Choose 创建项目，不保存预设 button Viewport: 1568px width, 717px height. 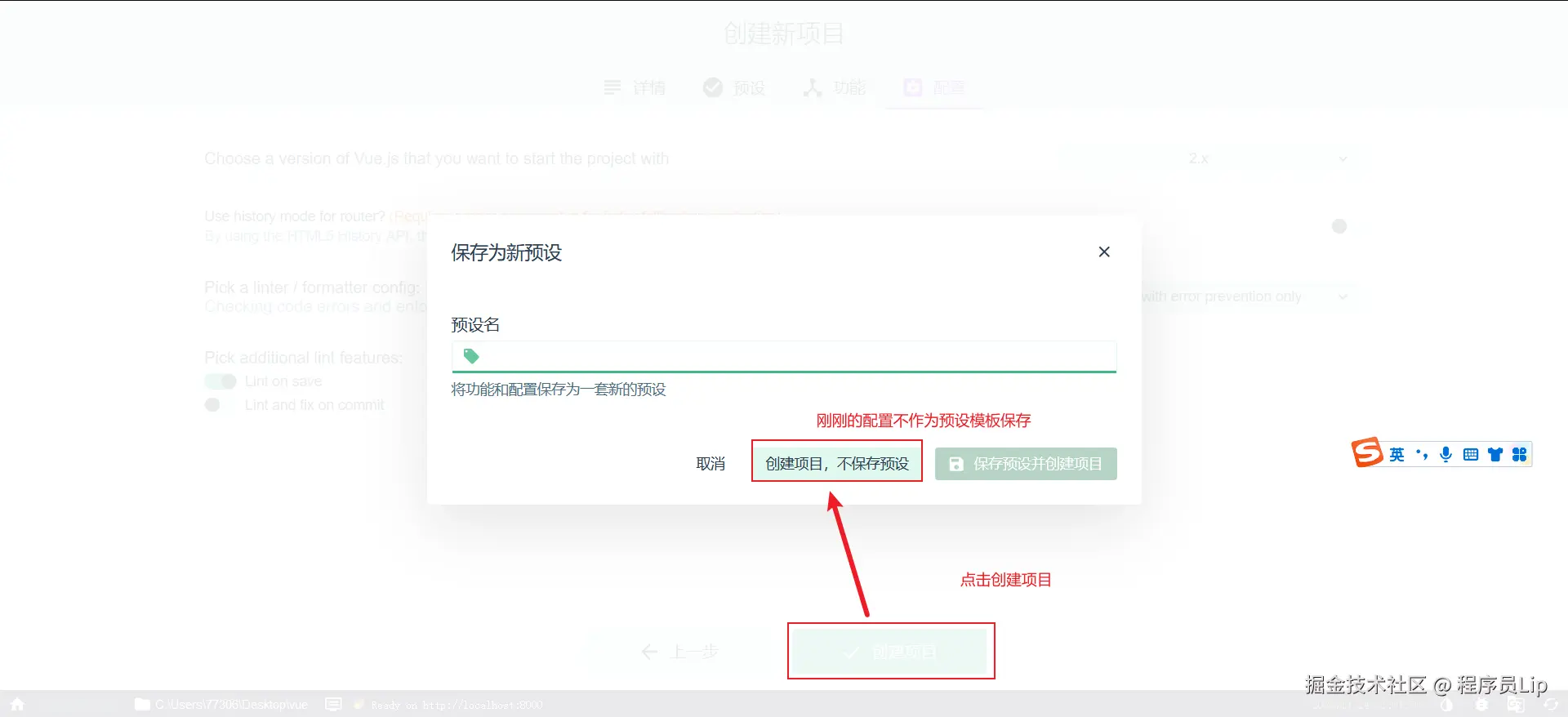tap(837, 464)
